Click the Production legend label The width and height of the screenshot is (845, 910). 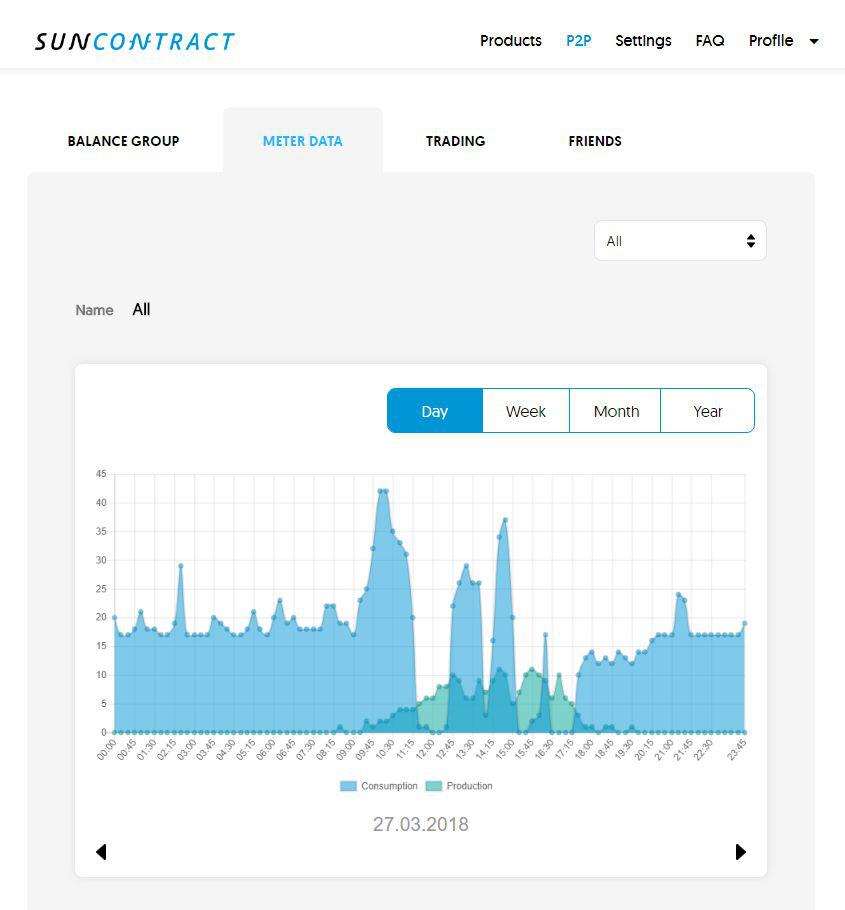[x=469, y=786]
